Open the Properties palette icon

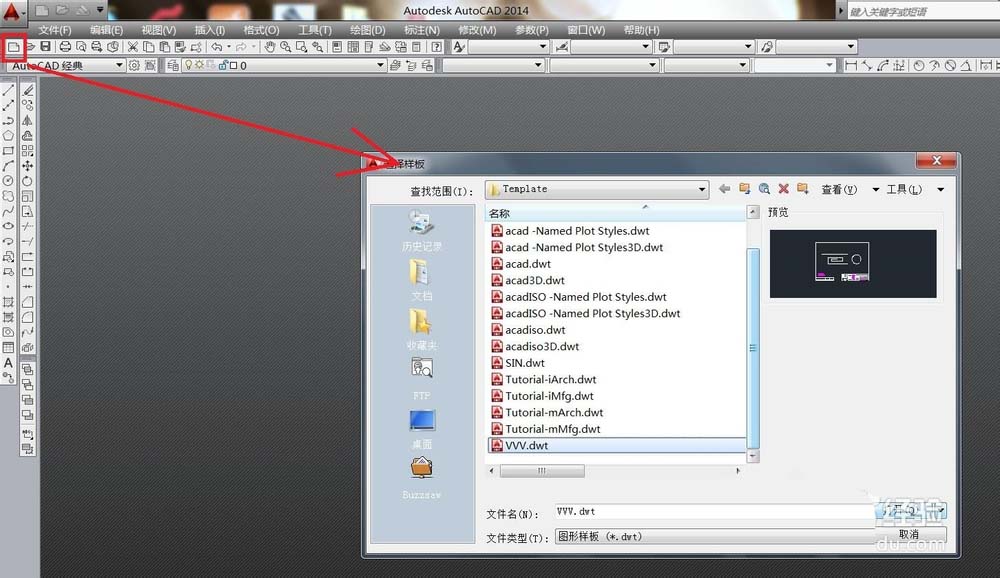(x=337, y=47)
